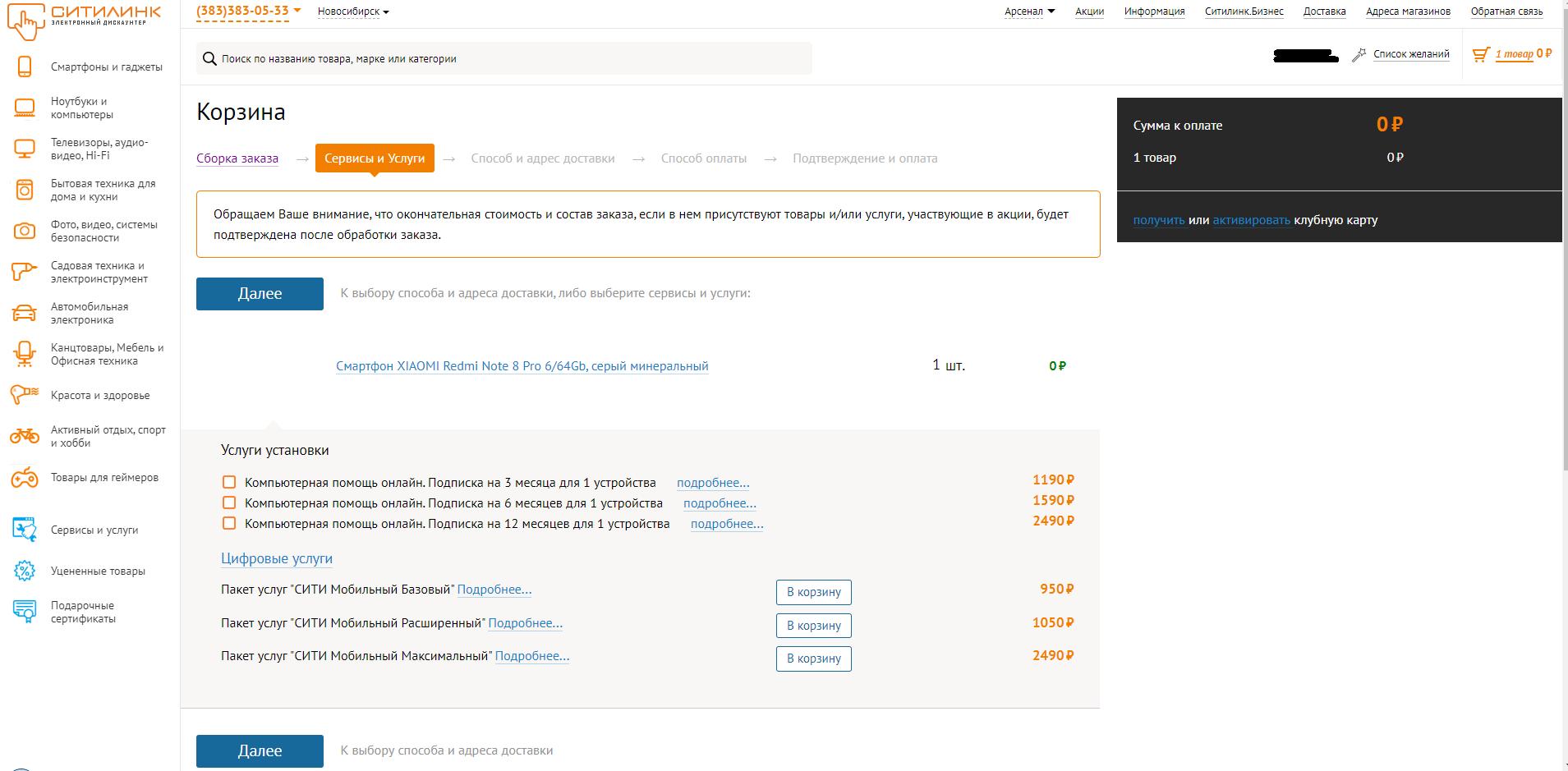Open Подробнее for the Расширенный package

(x=526, y=623)
